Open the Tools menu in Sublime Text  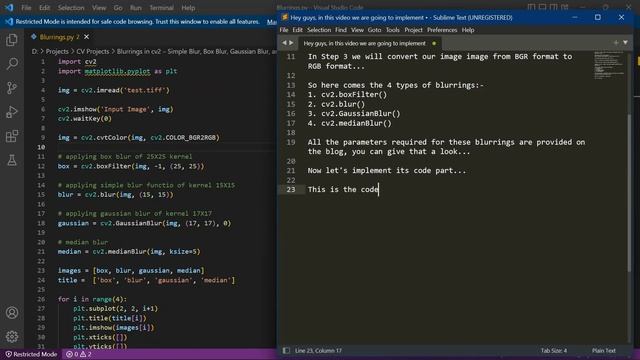tap(393, 30)
